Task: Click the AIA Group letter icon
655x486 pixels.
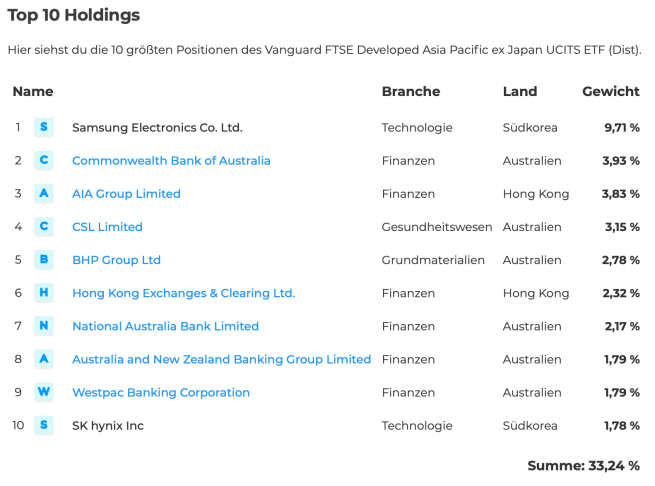Action: pyautogui.click(x=43, y=193)
